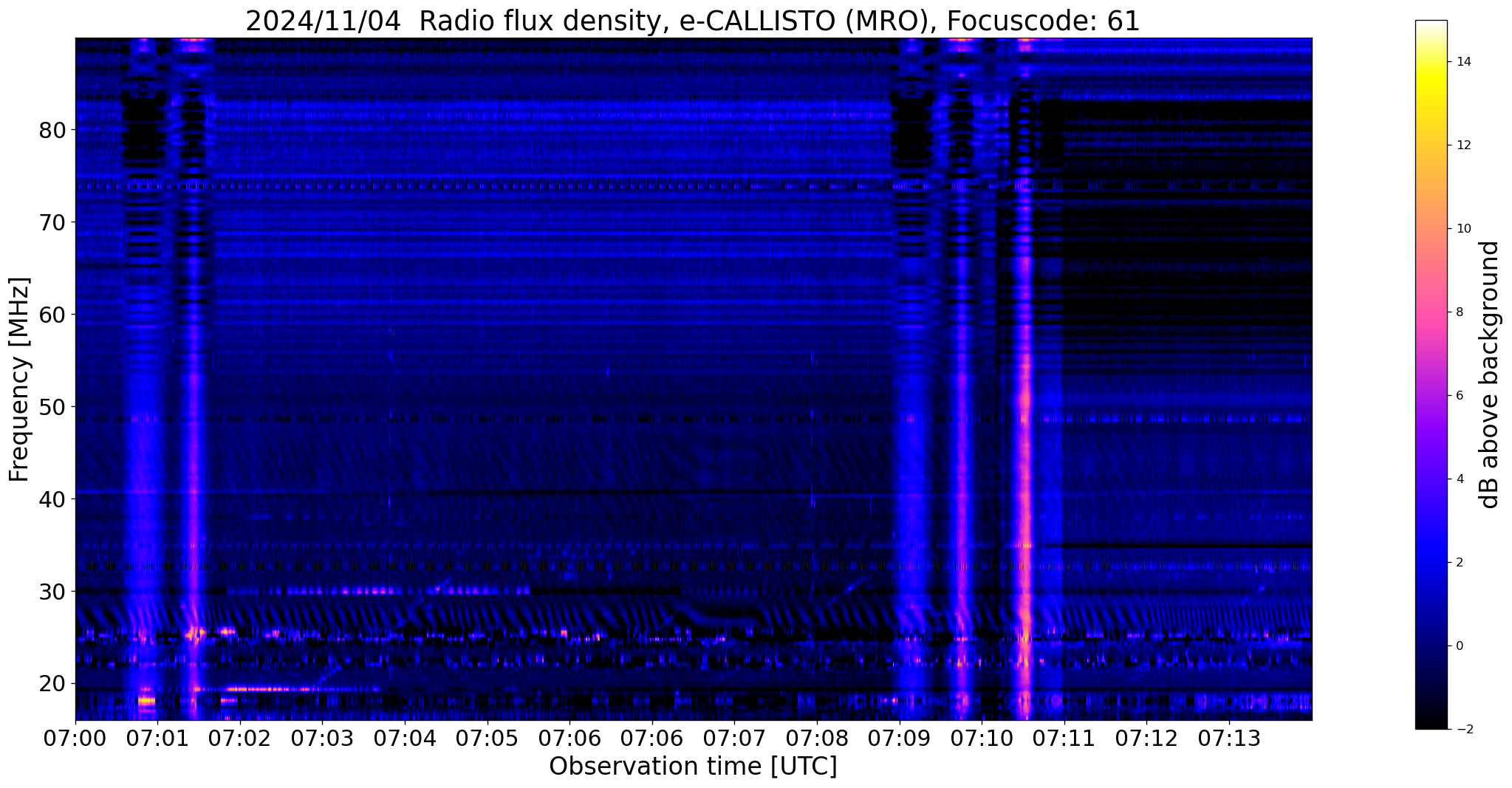The height and width of the screenshot is (788, 1512).
Task: Click the colorbar tick label 0
Action: [1460, 646]
